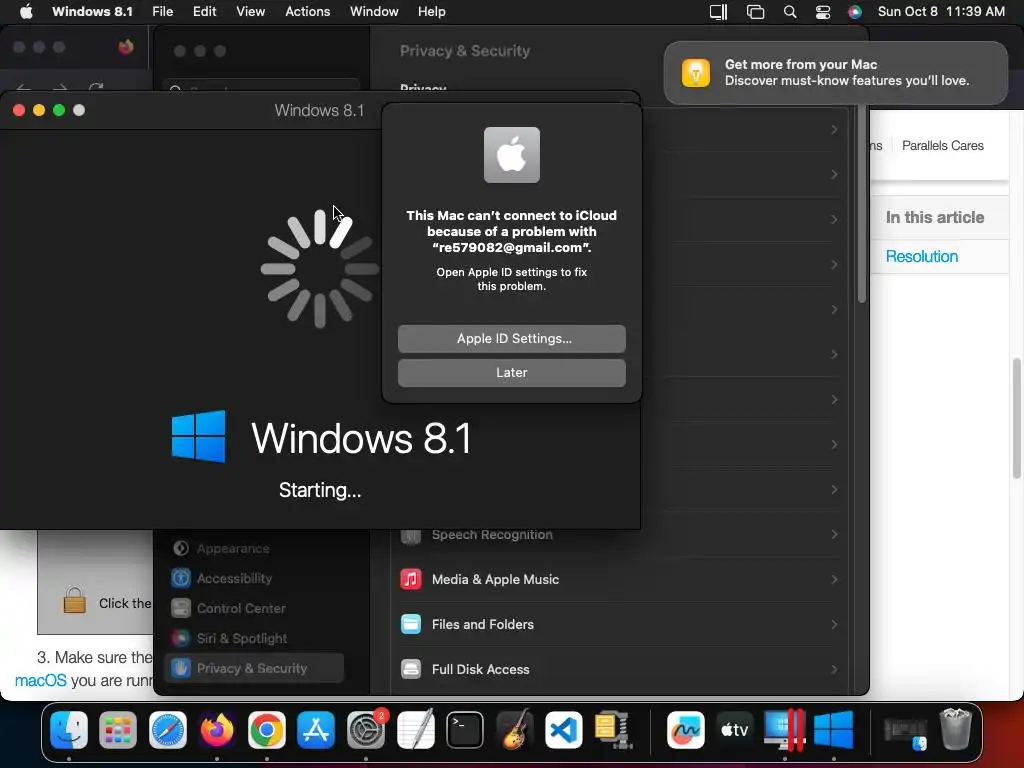Open the Edit menu

click(204, 11)
